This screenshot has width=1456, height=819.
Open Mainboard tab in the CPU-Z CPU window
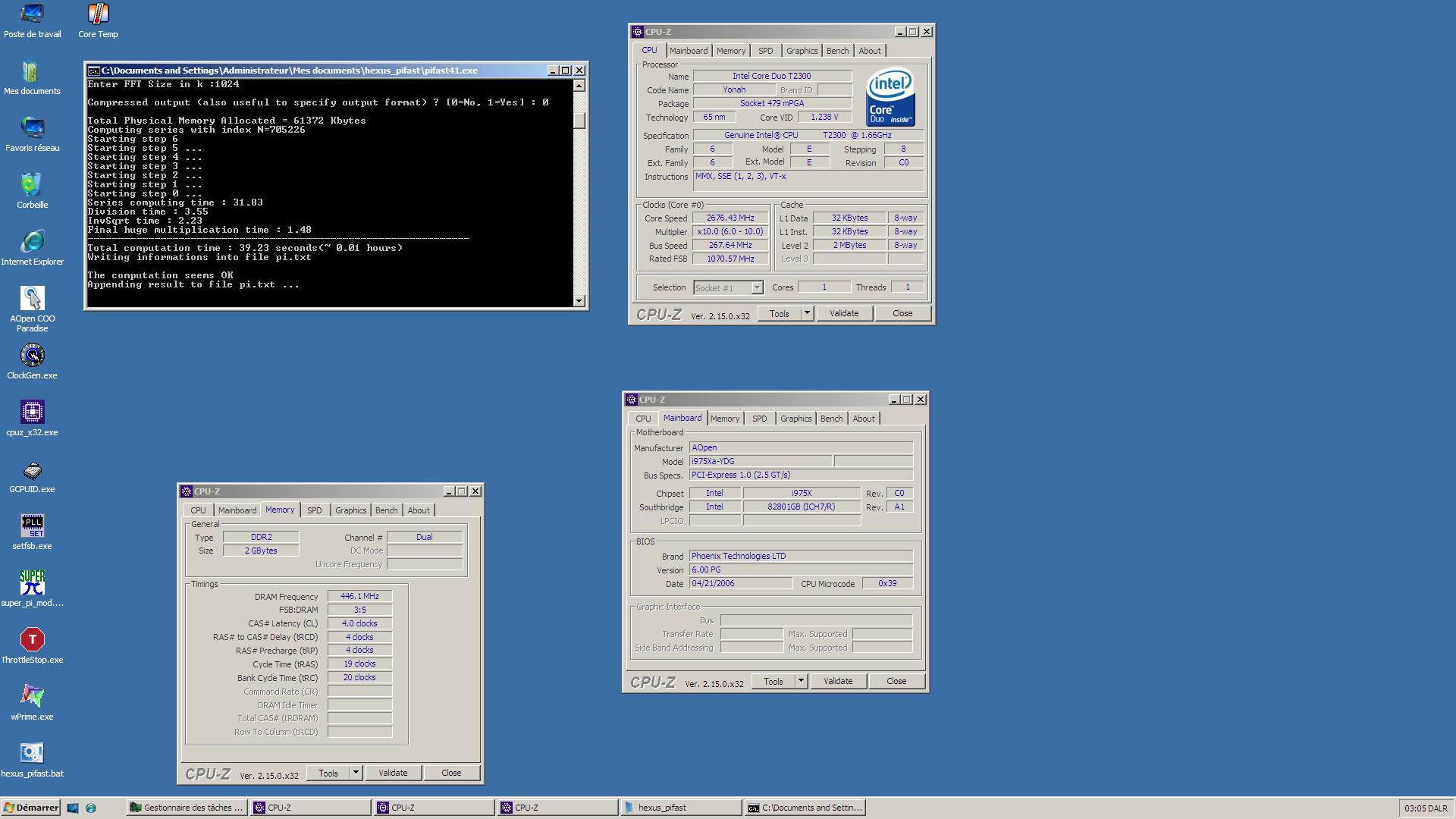[x=689, y=51]
